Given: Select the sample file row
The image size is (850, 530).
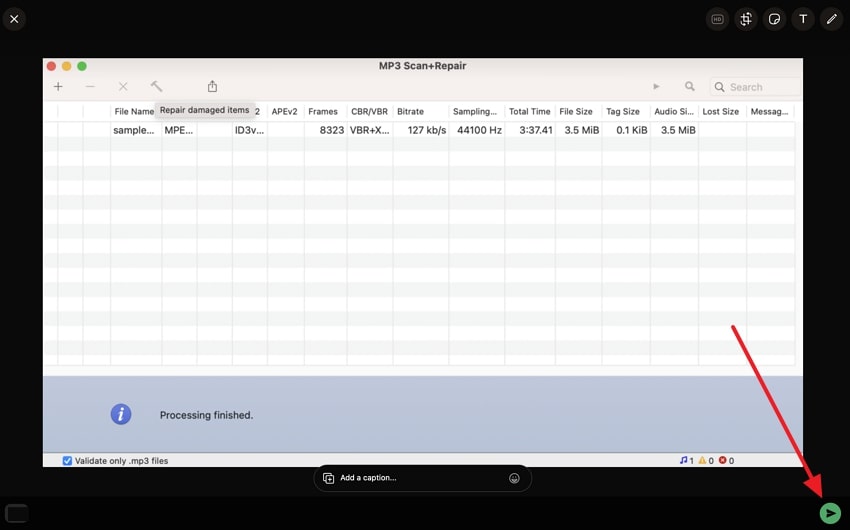Looking at the screenshot, I should tap(400, 130).
